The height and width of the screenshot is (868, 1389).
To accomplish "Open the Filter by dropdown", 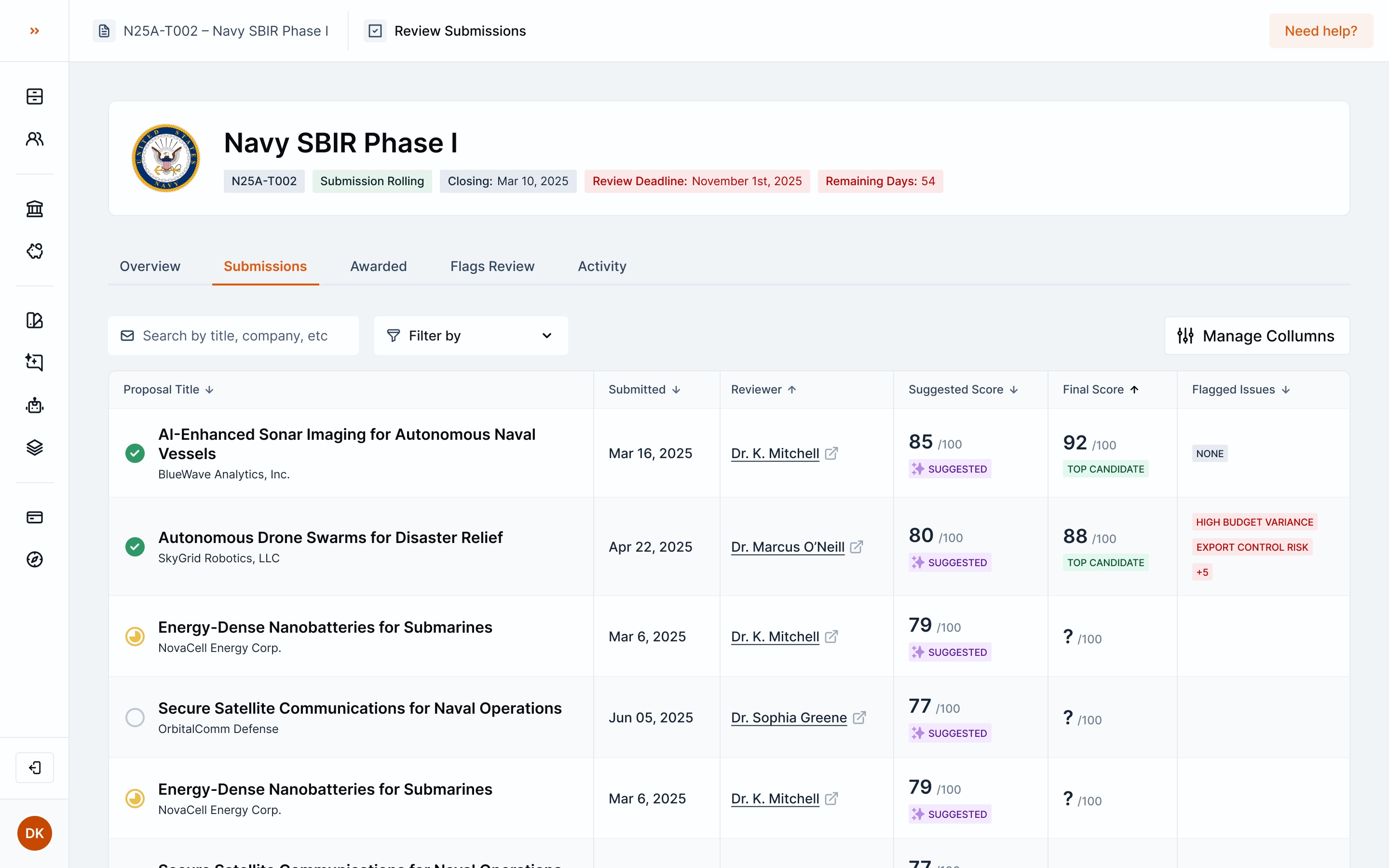I will point(470,335).
